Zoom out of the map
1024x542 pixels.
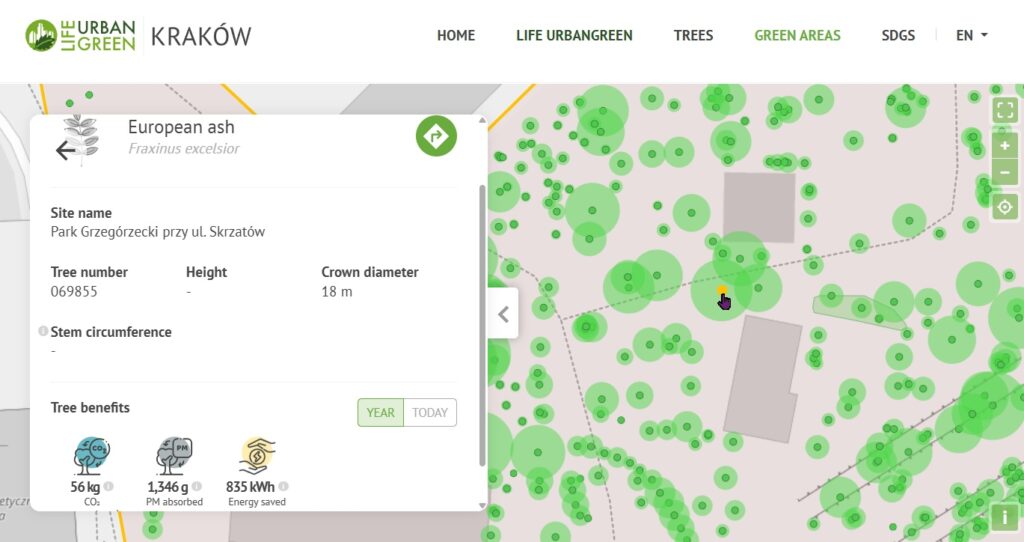[1005, 172]
